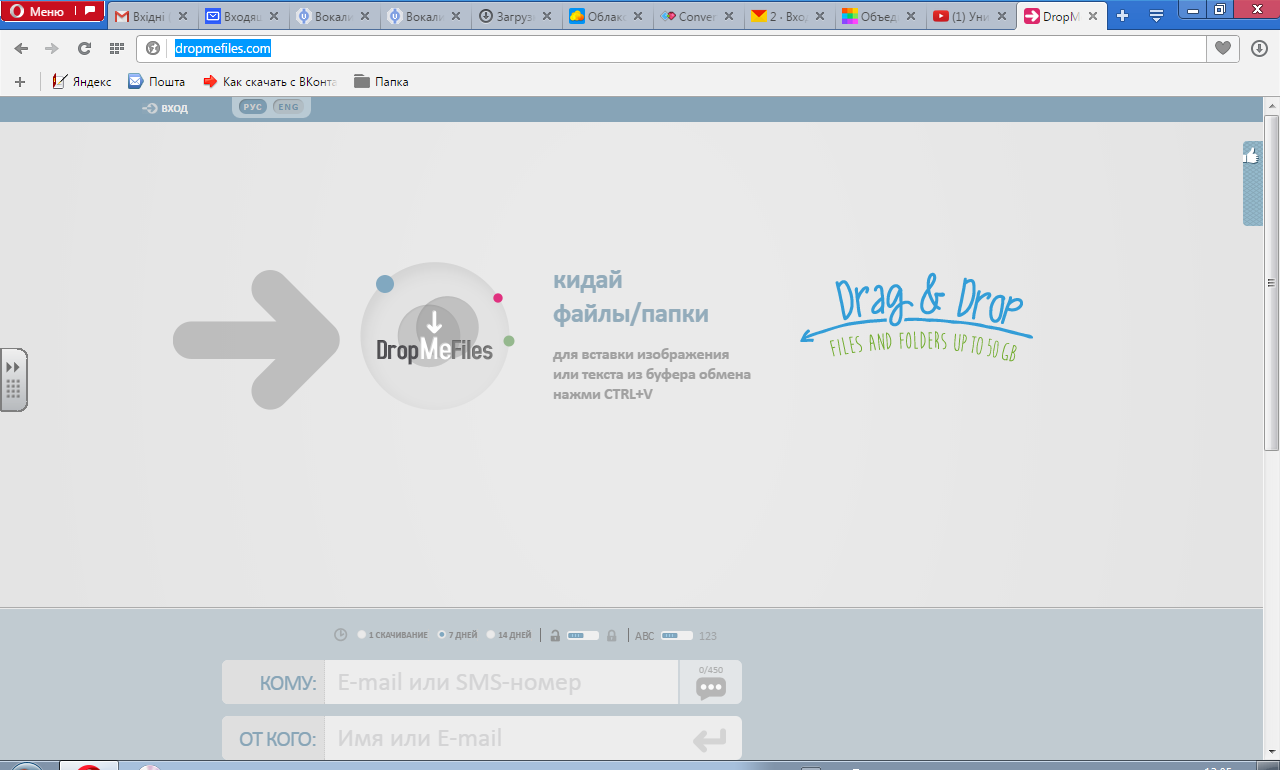The image size is (1284, 770).
Task: Open the downloads arrow icon beside the heart
Action: (x=1259, y=48)
